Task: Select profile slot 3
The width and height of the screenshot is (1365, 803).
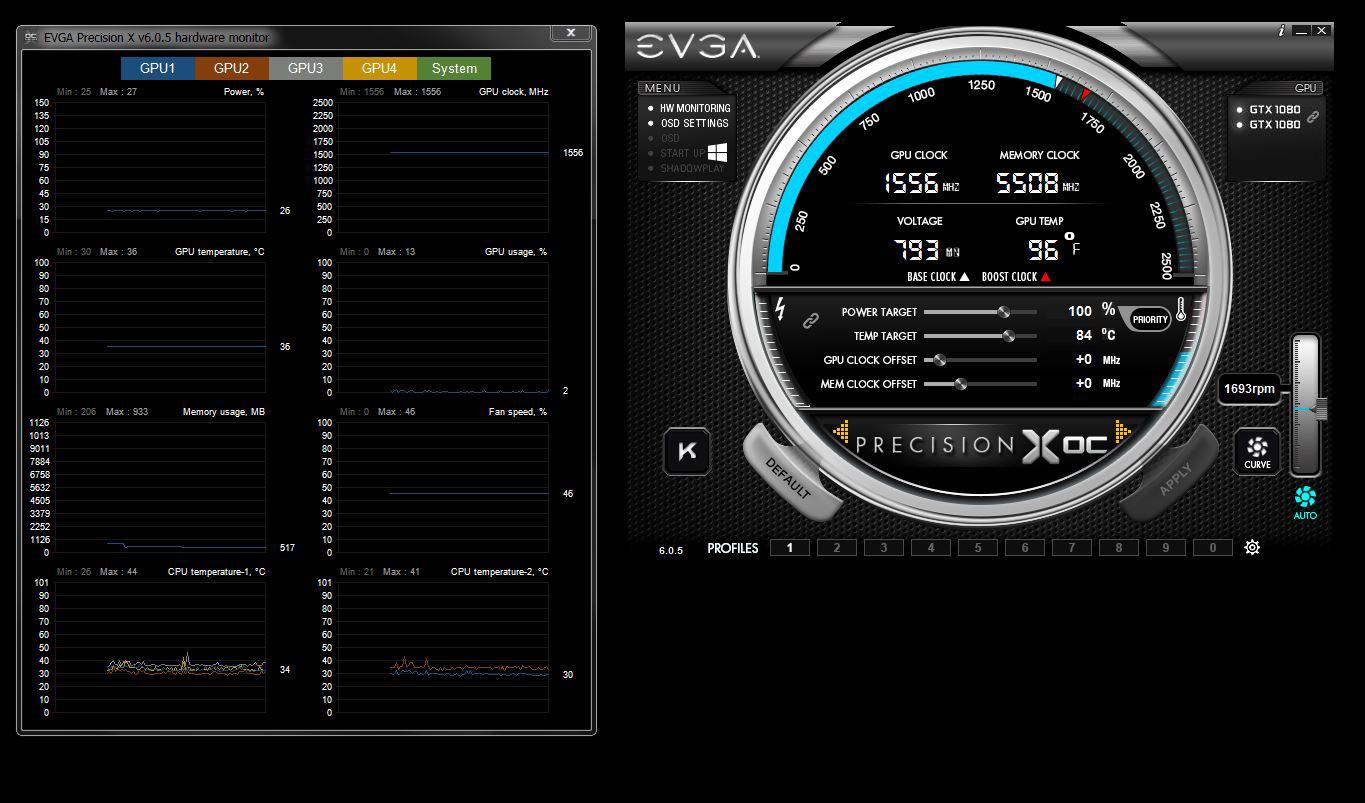Action: tap(884, 547)
